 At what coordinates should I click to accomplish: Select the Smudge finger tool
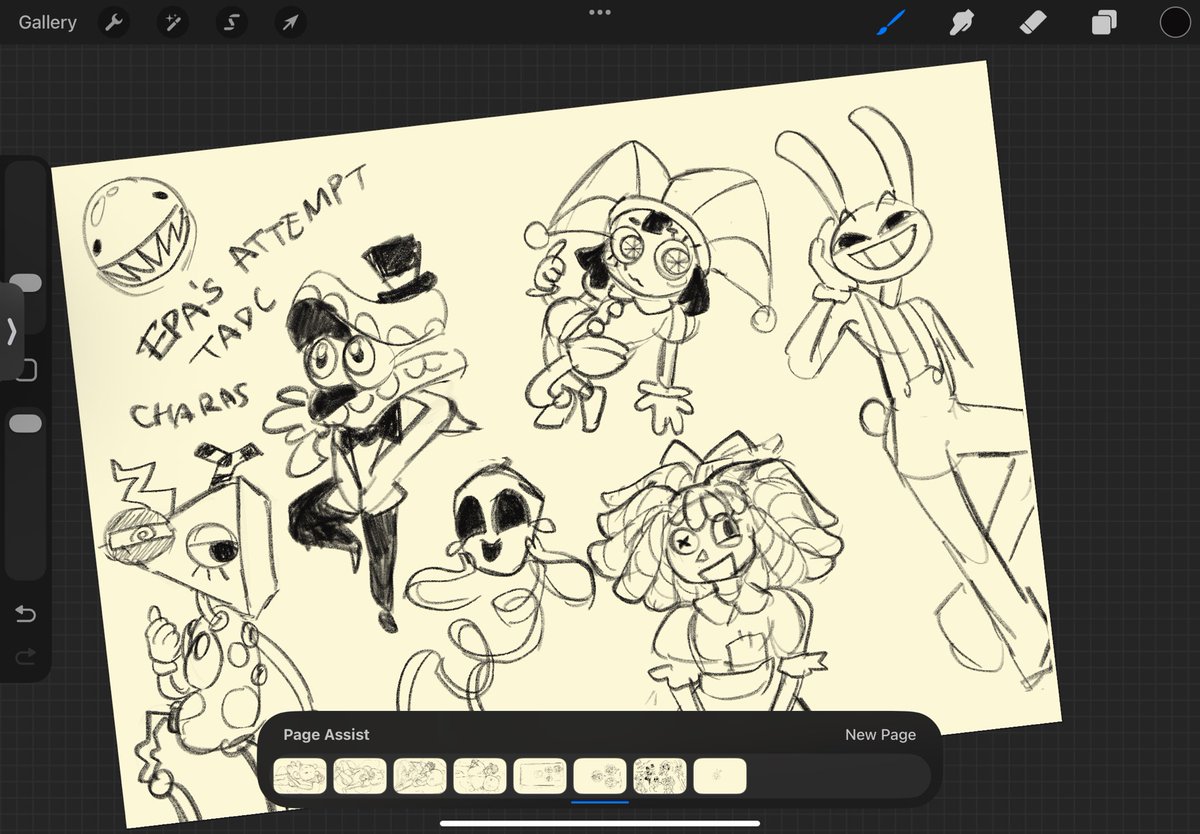962,23
